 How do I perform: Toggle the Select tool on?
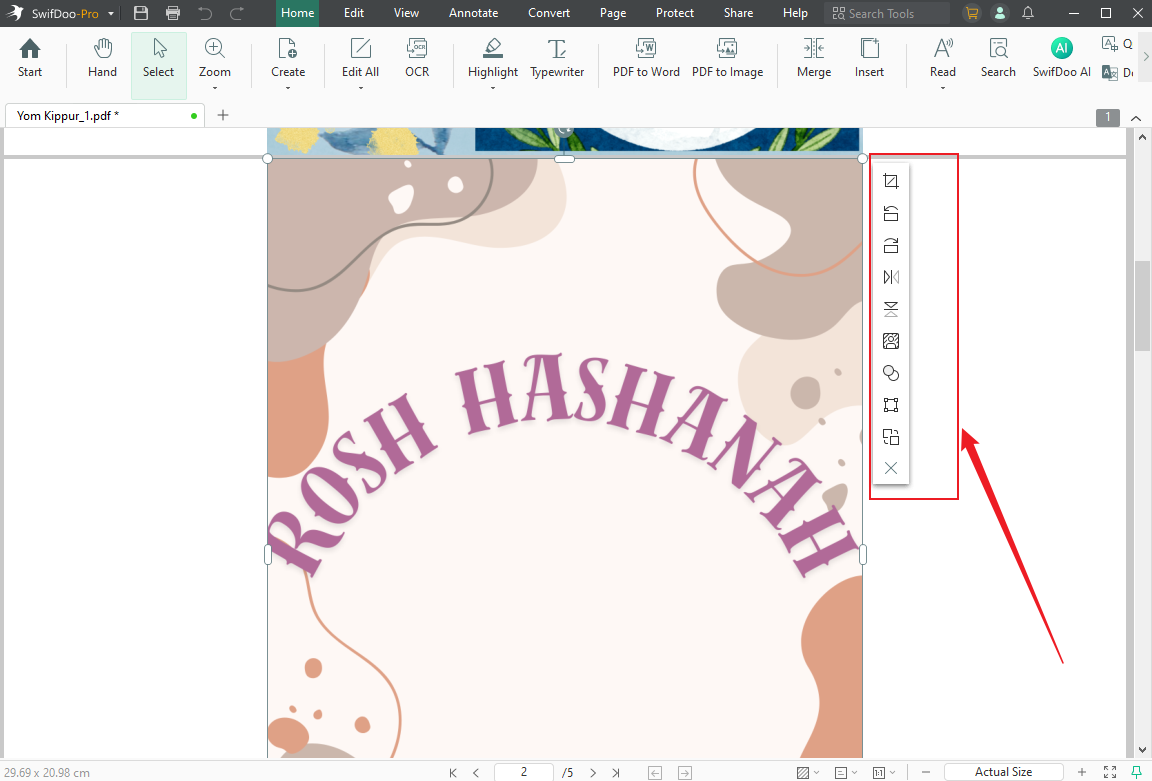pos(158,57)
